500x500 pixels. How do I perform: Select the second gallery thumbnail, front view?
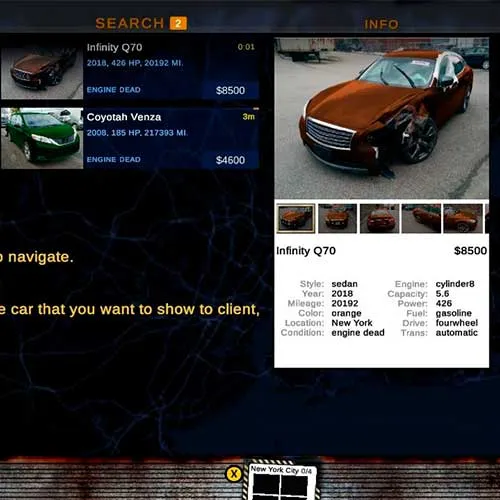click(337, 218)
